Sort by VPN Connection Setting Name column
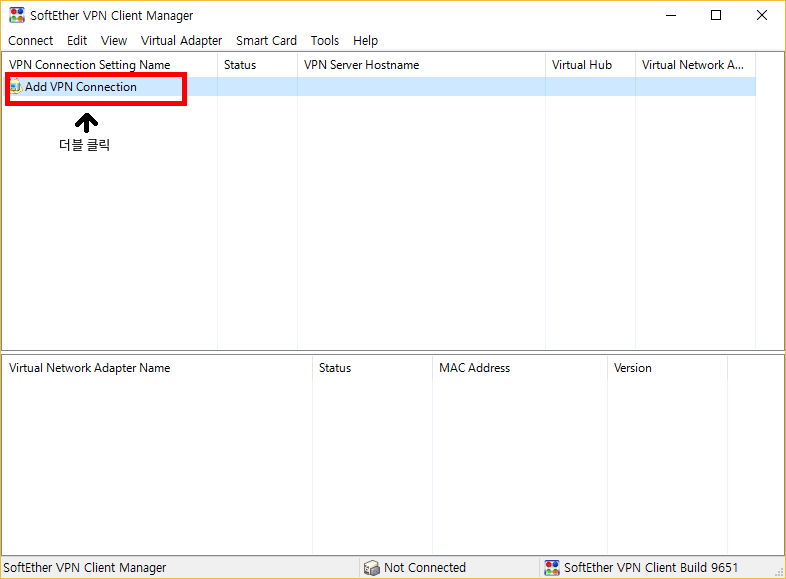The height and width of the screenshot is (579, 786). (x=109, y=65)
